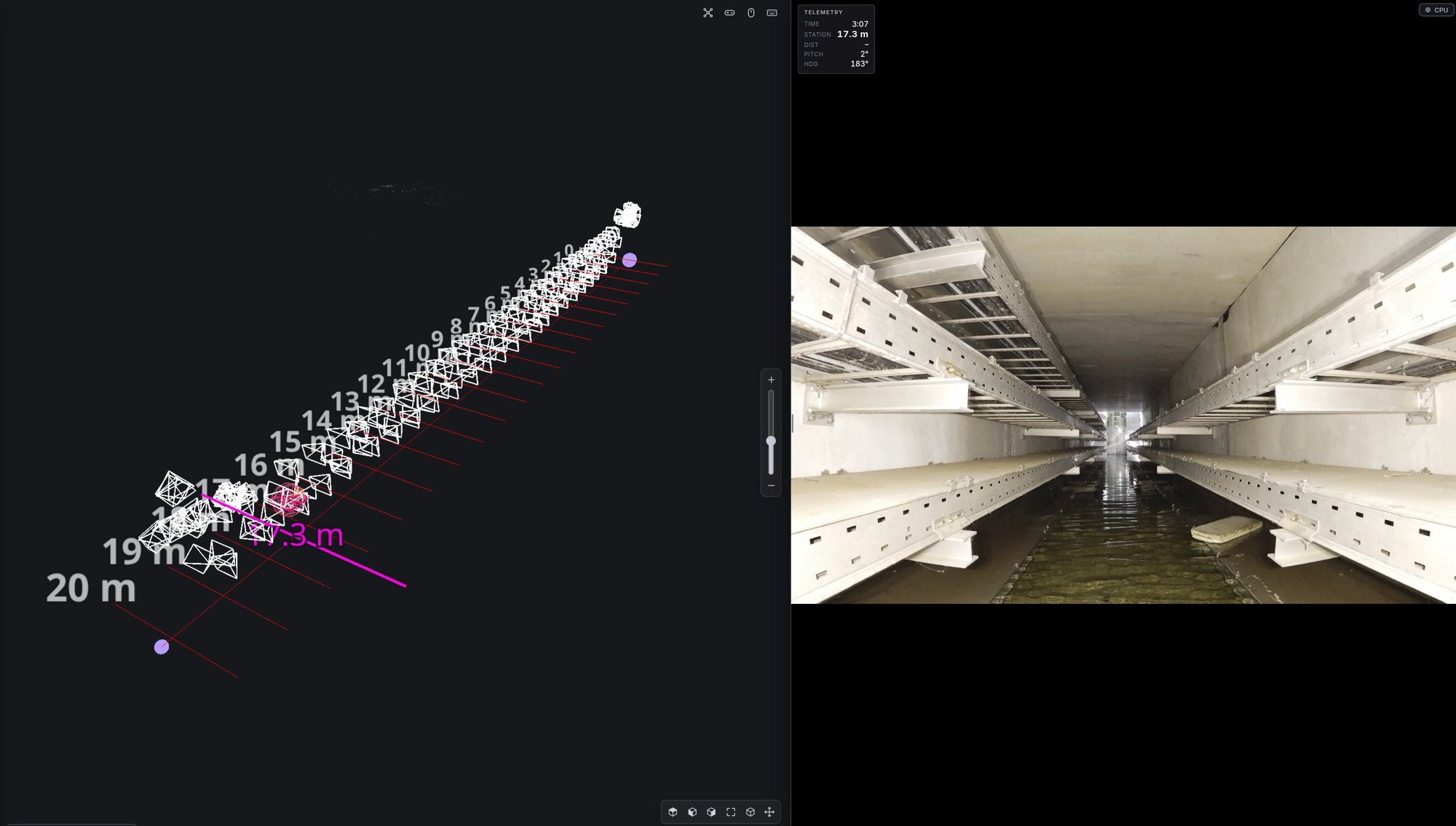The image size is (1456, 826).
Task: Click the 19 m distance label
Action: click(x=143, y=551)
